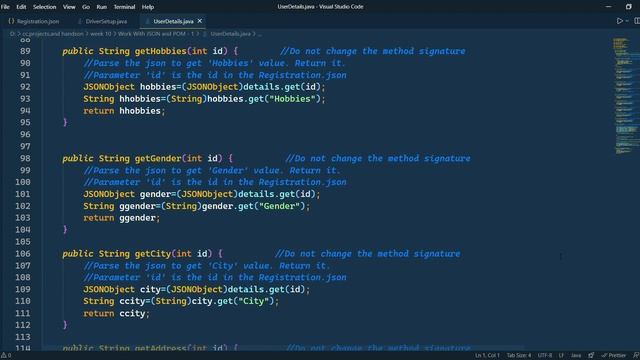Click the 'gender' variable declared on line 101

coord(155,194)
